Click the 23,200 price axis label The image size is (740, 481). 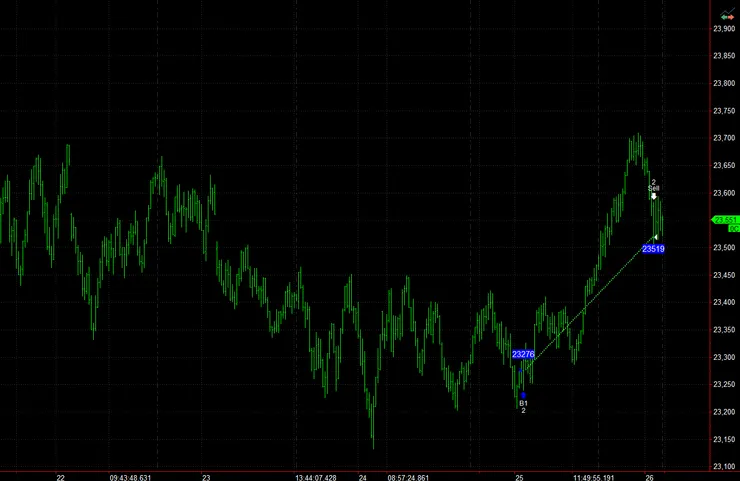(x=724, y=412)
